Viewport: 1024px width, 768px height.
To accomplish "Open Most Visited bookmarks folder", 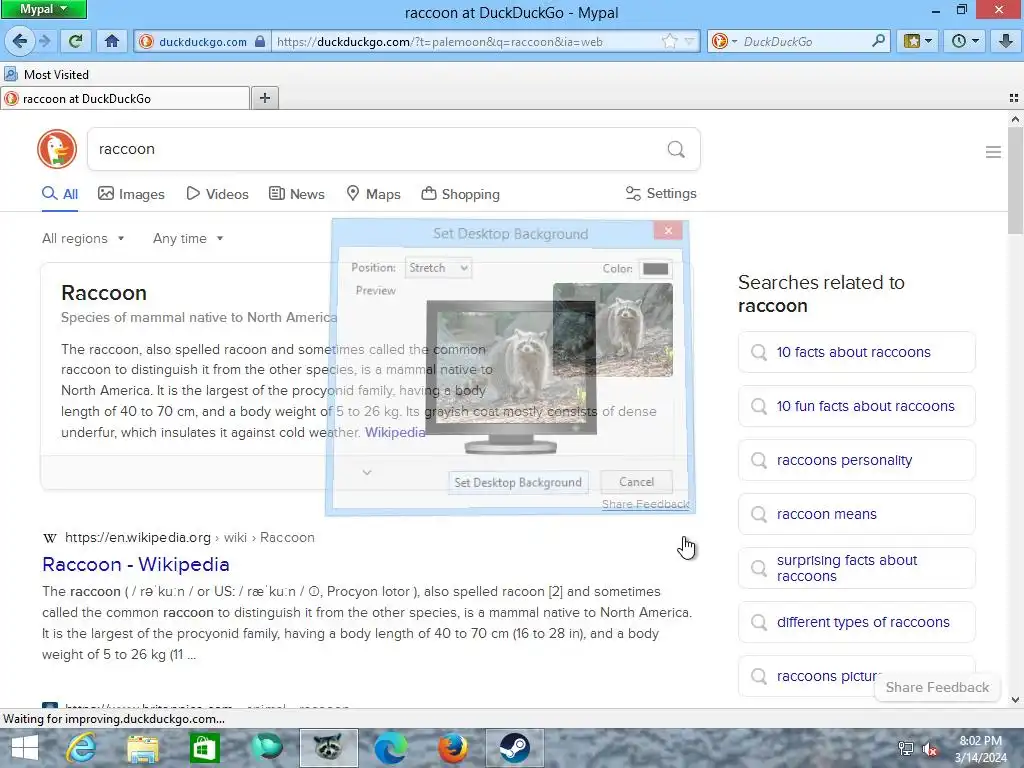I will (x=46, y=74).
